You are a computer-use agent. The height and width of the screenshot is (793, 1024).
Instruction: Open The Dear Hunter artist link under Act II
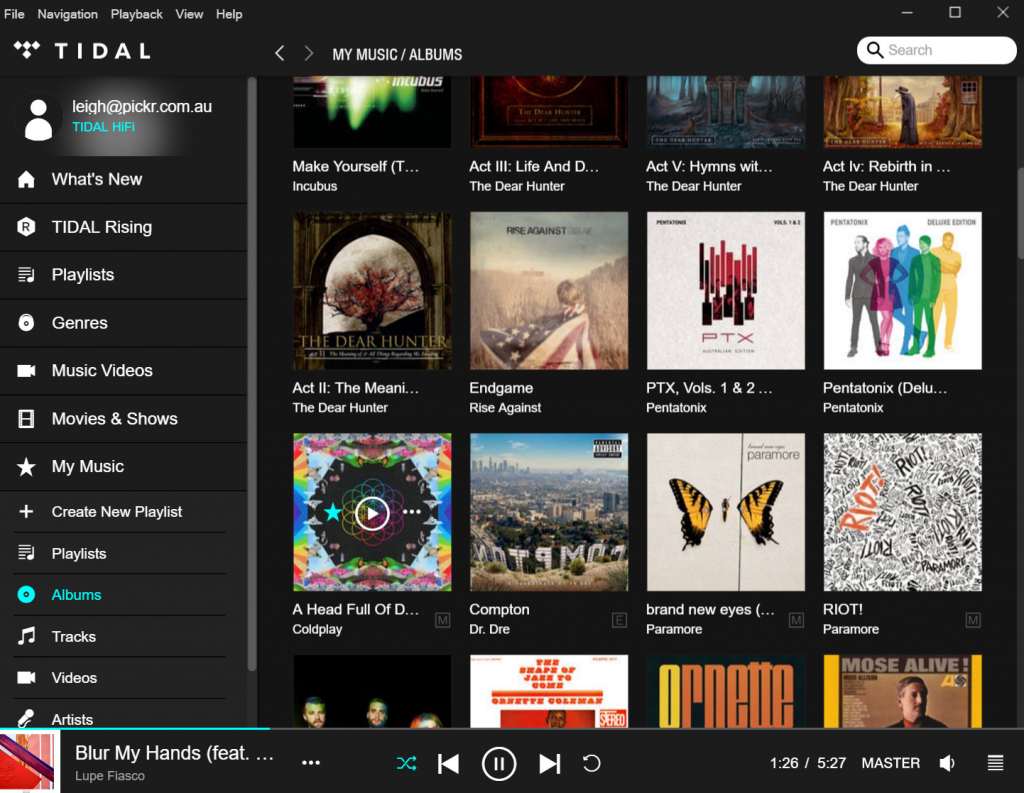click(340, 408)
